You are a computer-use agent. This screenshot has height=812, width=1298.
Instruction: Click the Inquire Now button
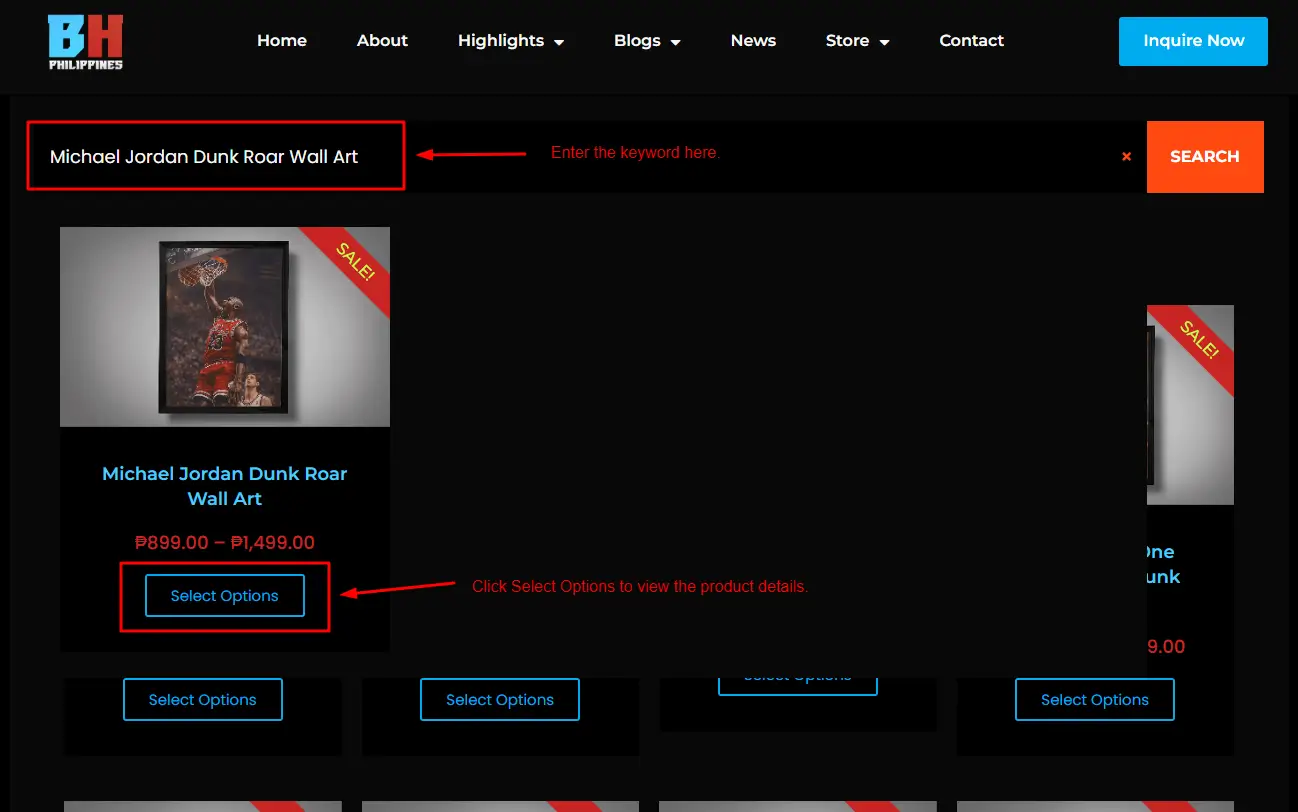1193,41
